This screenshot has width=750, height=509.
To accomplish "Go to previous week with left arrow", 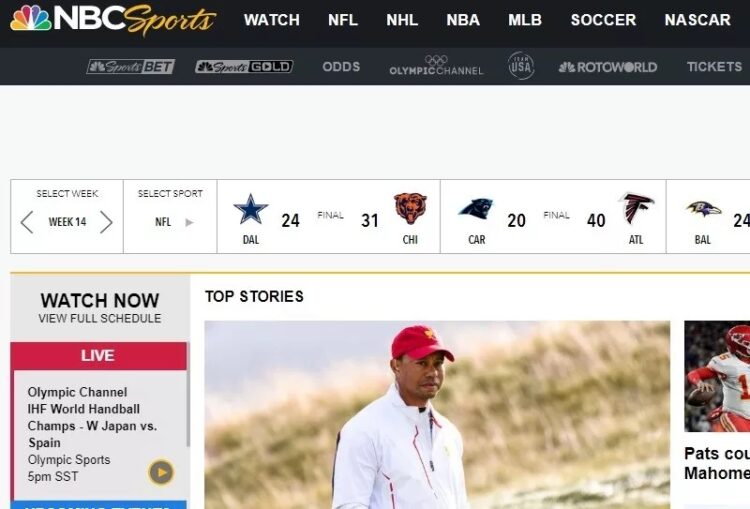I will [x=27, y=222].
